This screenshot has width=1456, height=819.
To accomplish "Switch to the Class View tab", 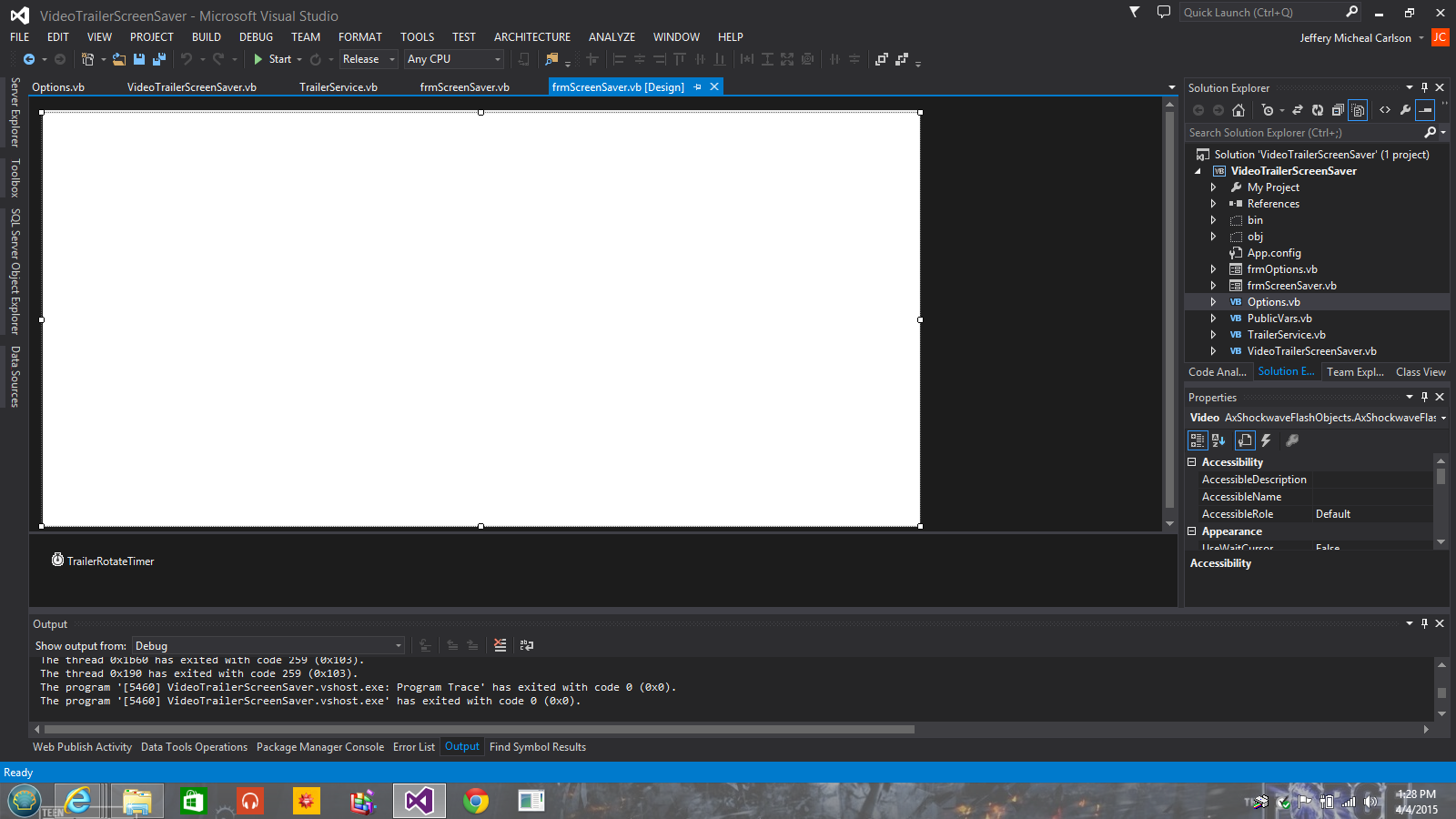I will 1421,372.
